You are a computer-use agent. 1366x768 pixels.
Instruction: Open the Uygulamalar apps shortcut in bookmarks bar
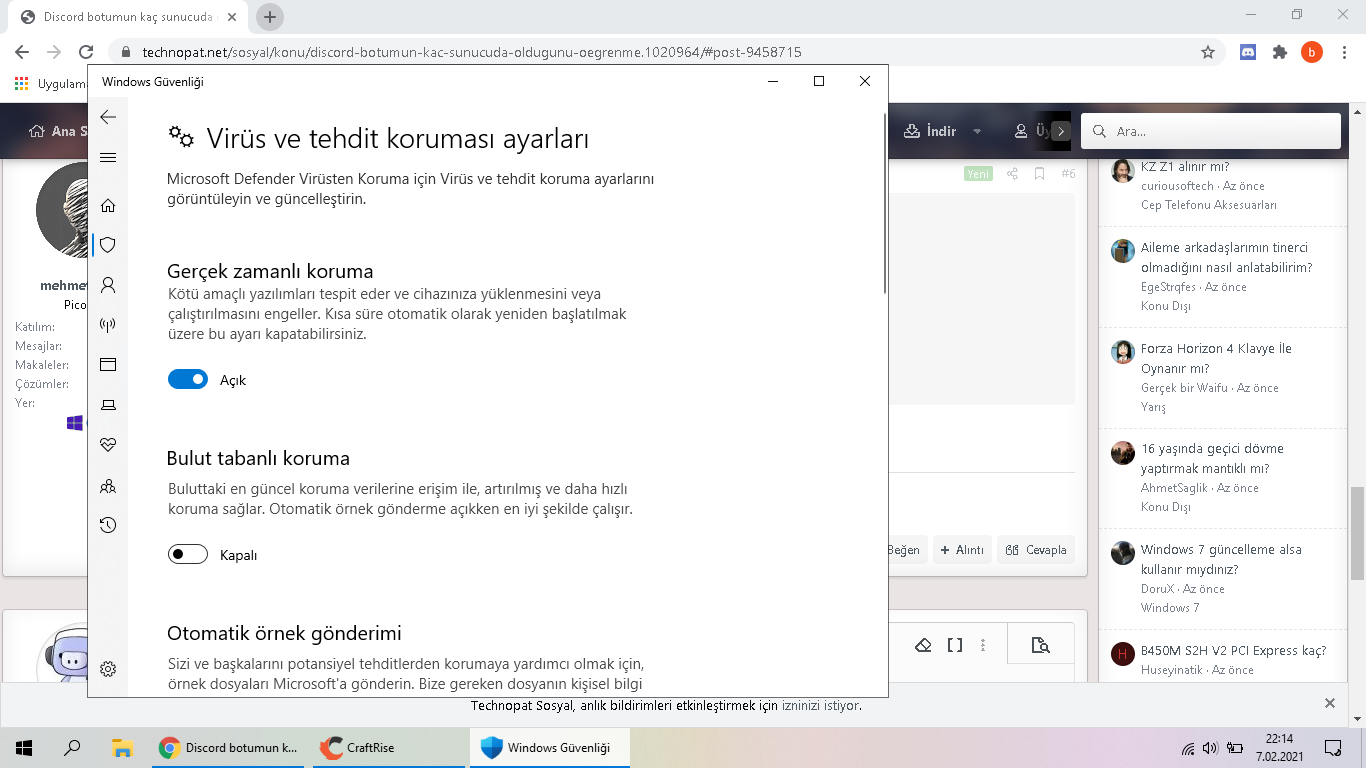[x=50, y=84]
